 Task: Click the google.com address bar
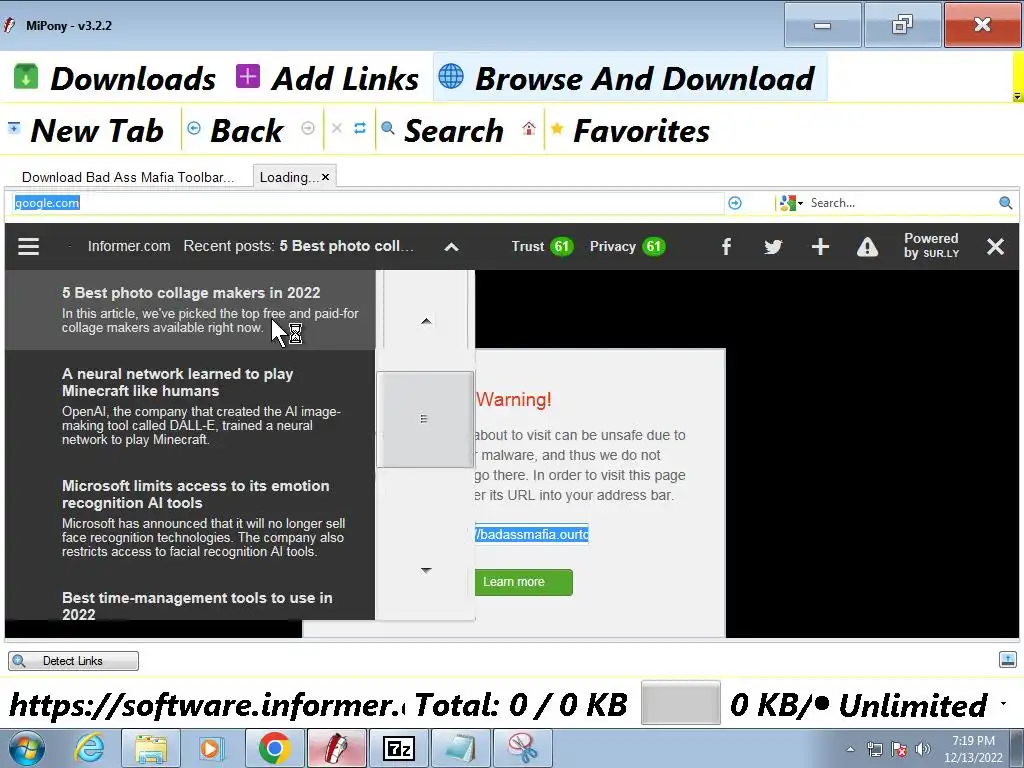[x=366, y=203]
